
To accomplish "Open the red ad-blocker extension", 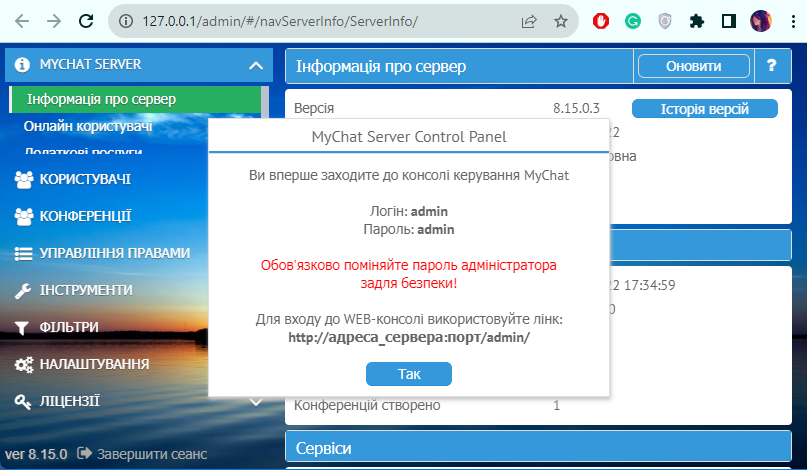I will tap(601, 21).
